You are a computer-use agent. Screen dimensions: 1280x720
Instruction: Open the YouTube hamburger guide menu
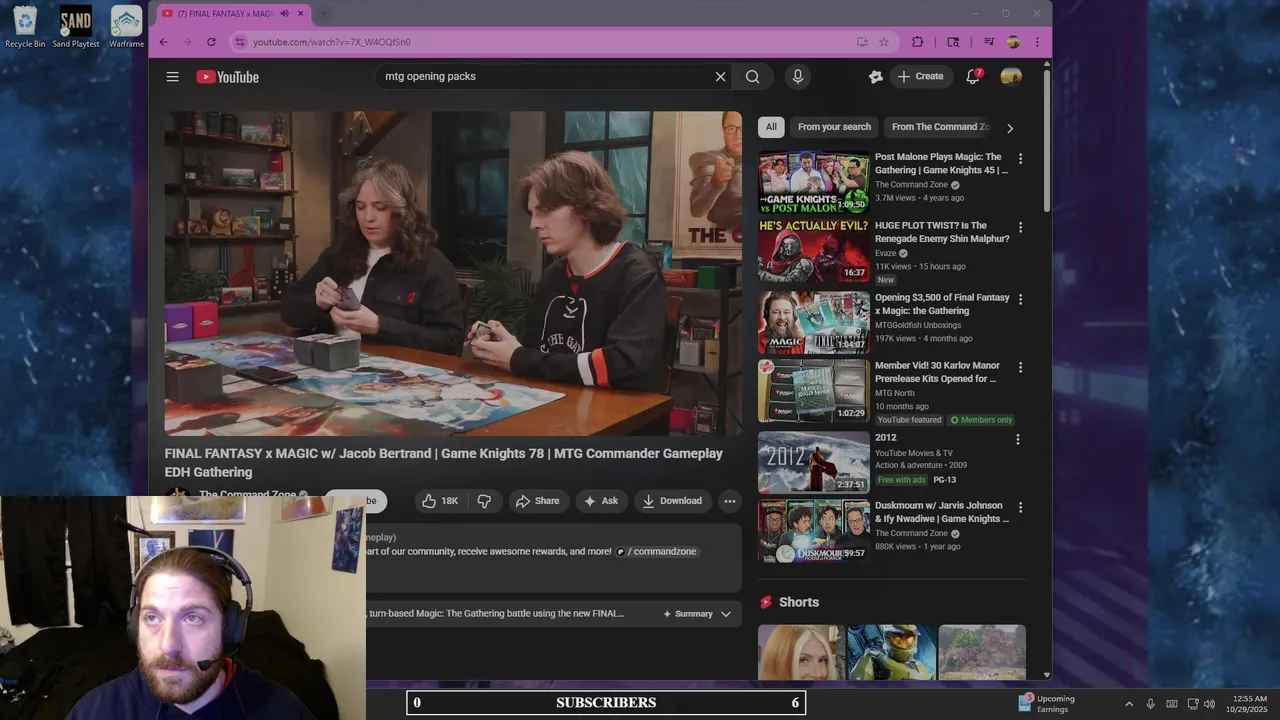(173, 77)
